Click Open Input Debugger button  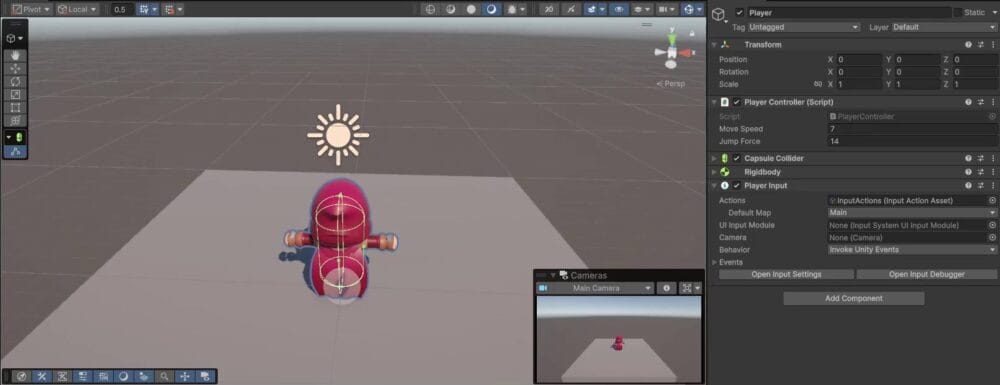(x=927, y=274)
